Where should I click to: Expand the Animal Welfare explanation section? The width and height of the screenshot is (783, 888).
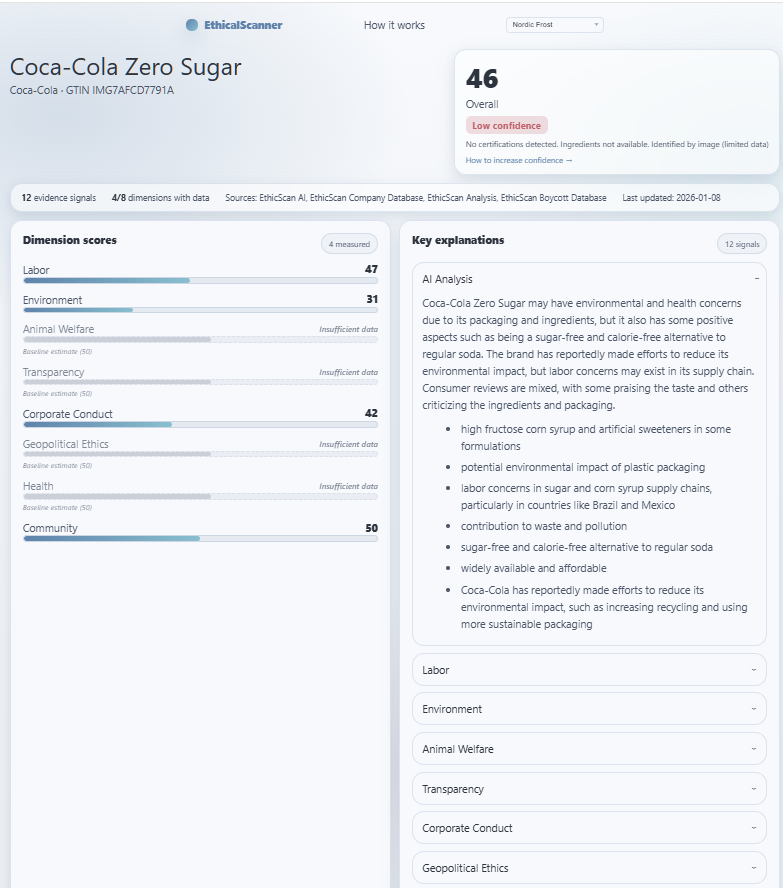point(589,749)
